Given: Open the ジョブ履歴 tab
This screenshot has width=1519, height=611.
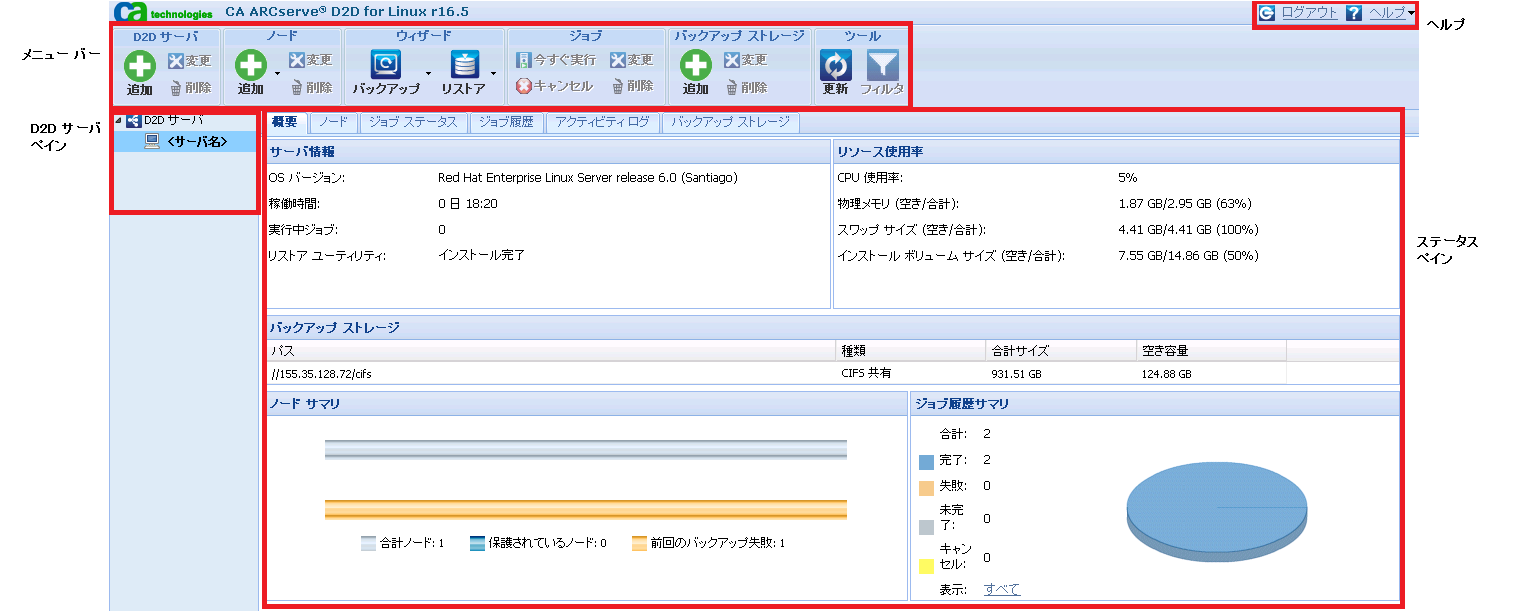Looking at the screenshot, I should pyautogui.click(x=506, y=122).
